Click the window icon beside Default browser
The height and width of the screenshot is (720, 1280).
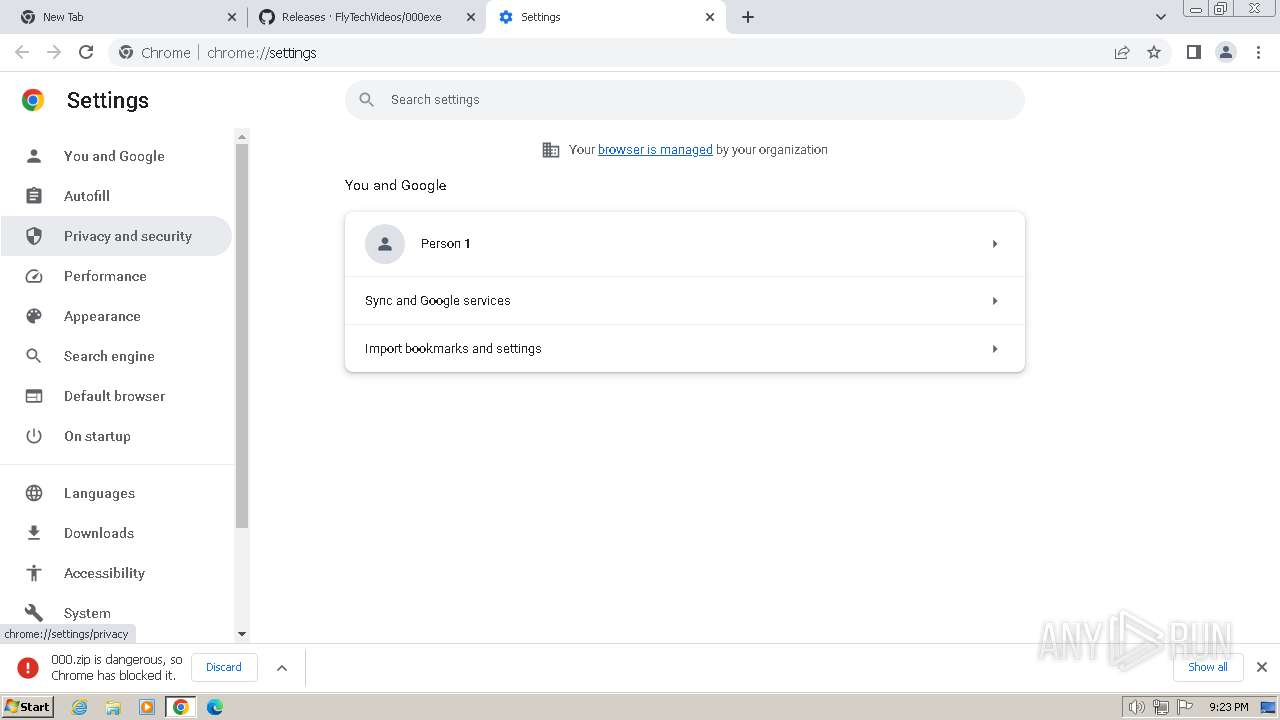[34, 396]
